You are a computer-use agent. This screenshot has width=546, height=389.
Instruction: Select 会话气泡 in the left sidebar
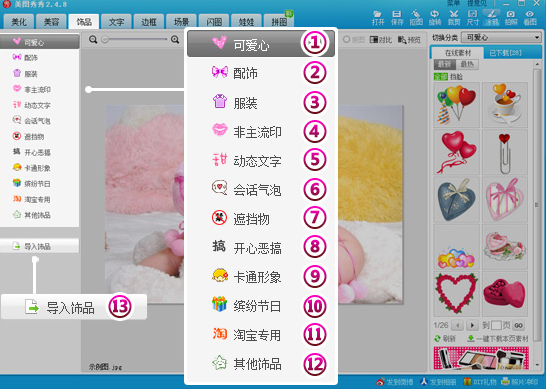tap(39, 120)
